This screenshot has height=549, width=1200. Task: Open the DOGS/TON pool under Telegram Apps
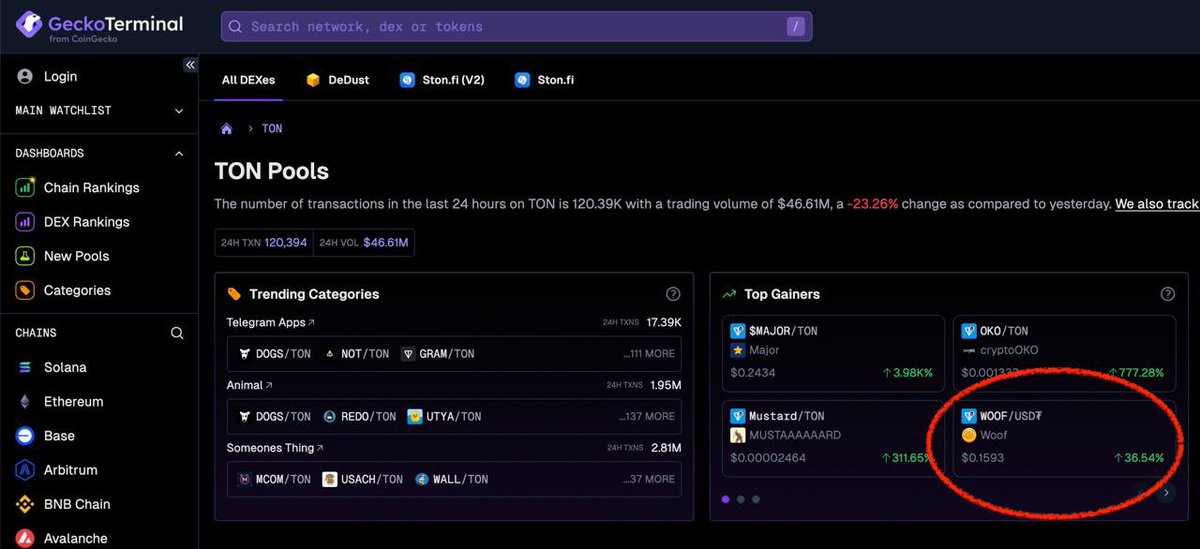275,354
